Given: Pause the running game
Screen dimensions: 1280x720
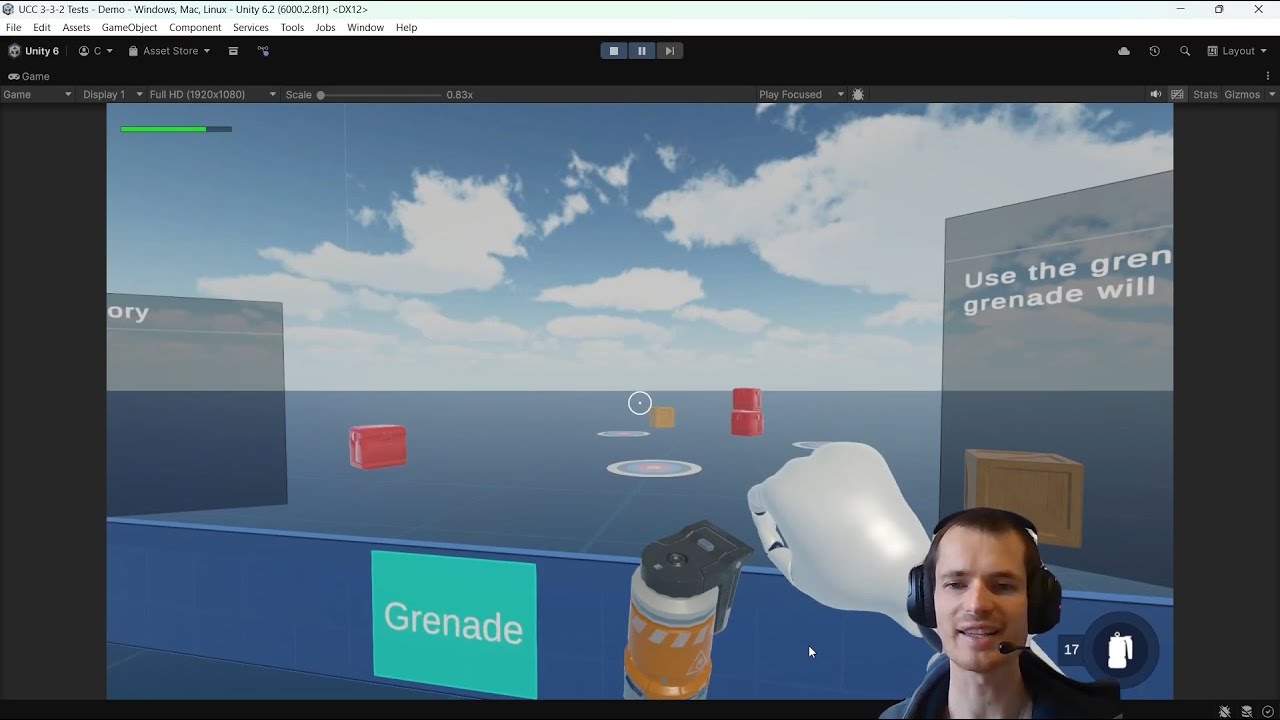Looking at the screenshot, I should [x=642, y=51].
